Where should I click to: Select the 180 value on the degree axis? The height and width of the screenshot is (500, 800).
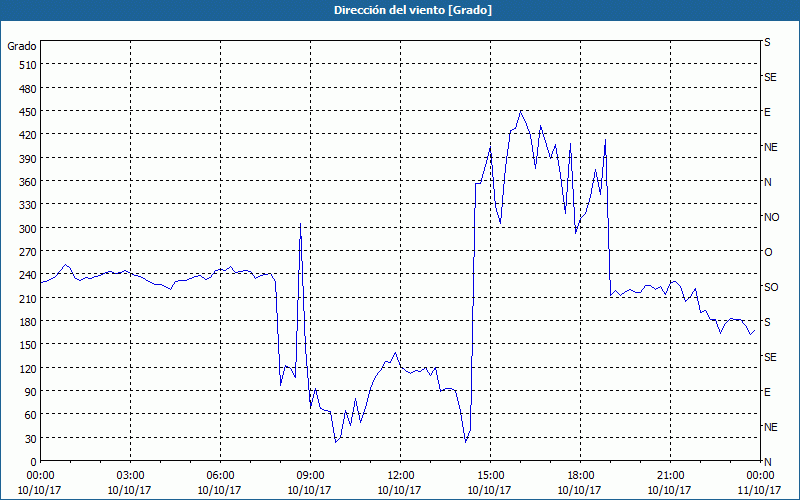click(x=28, y=322)
